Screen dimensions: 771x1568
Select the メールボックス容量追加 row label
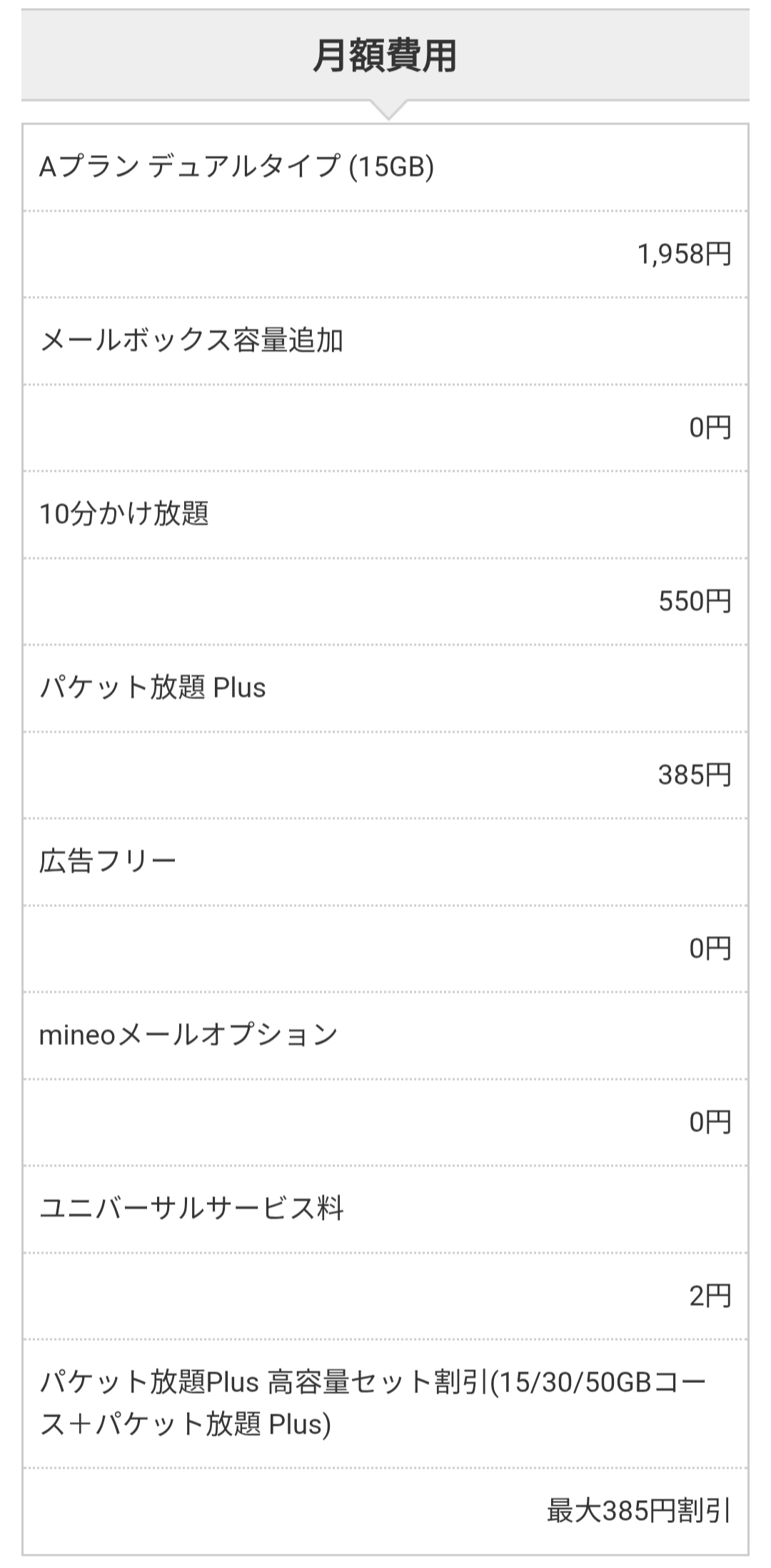(191, 341)
